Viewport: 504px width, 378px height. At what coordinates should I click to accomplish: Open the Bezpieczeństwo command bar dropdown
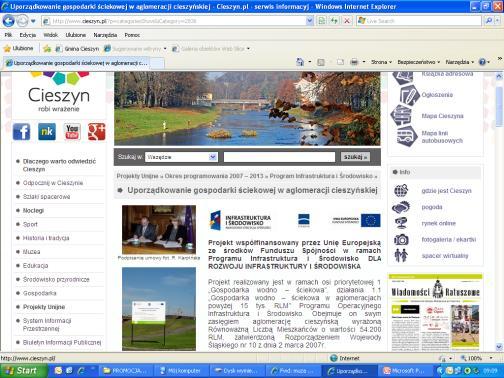point(419,62)
